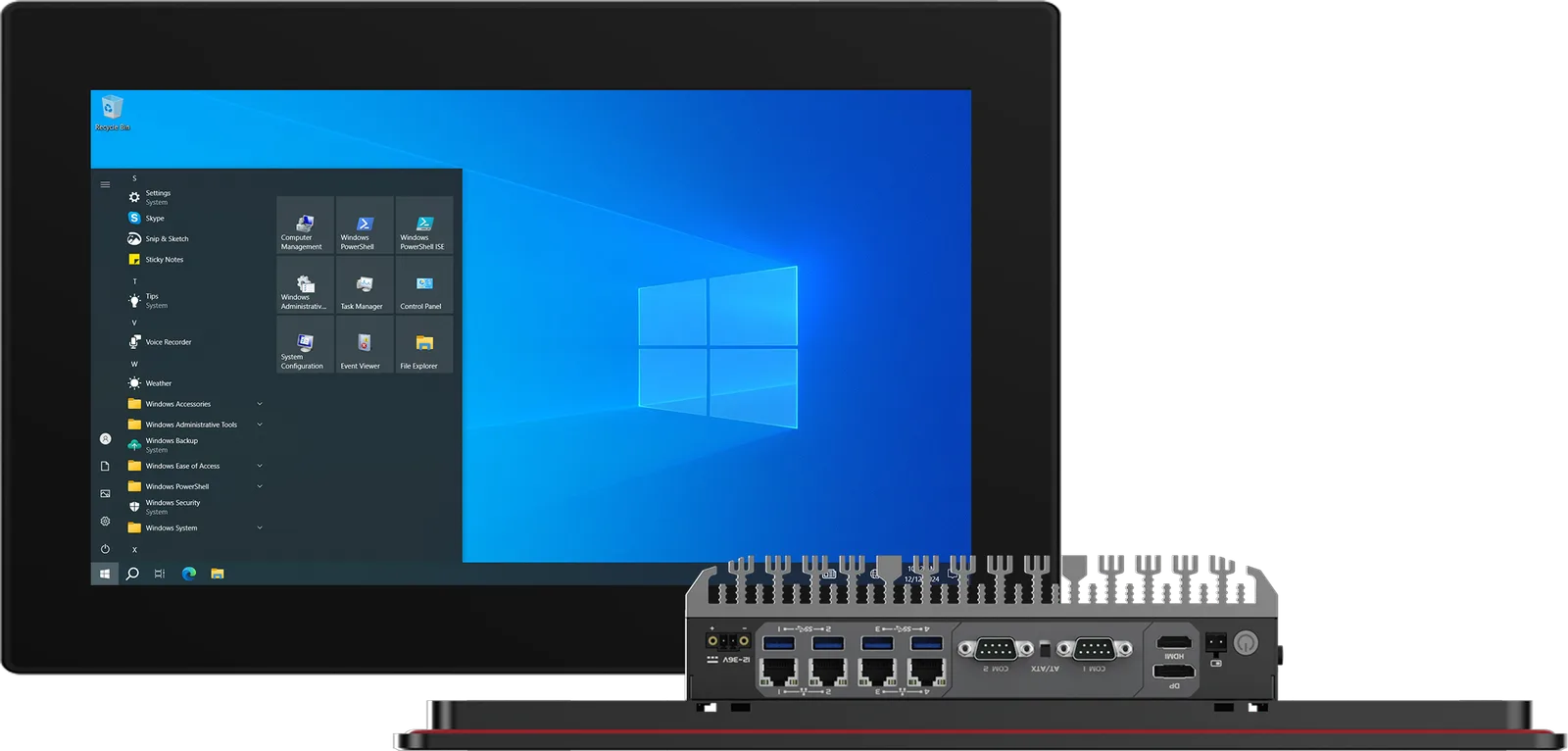Click the taskbar search magnifier icon
The height and width of the screenshot is (751, 1568).
tap(132, 574)
